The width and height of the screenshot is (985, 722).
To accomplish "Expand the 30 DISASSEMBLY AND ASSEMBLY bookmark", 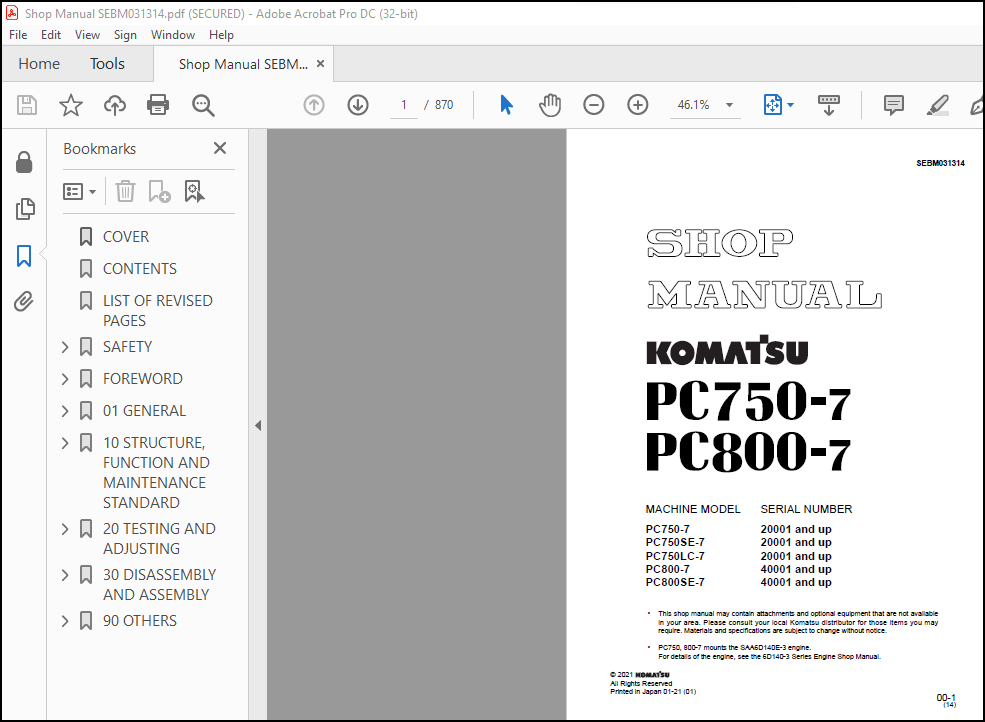I will [x=65, y=575].
